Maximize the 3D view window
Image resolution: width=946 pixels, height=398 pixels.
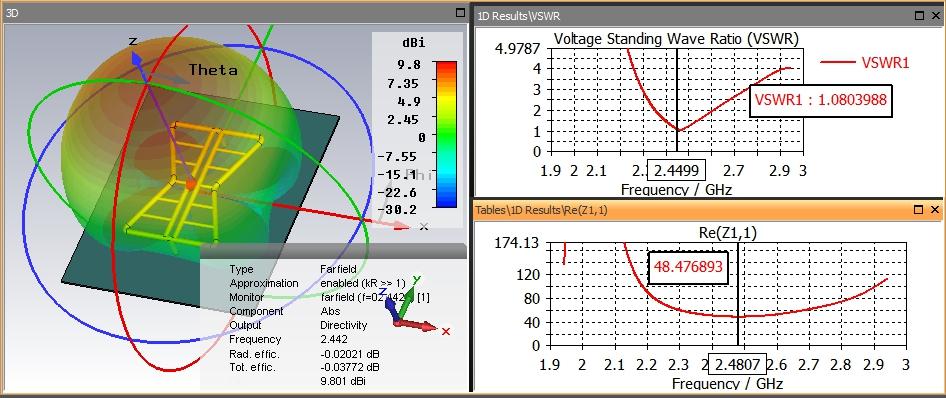coord(460,12)
